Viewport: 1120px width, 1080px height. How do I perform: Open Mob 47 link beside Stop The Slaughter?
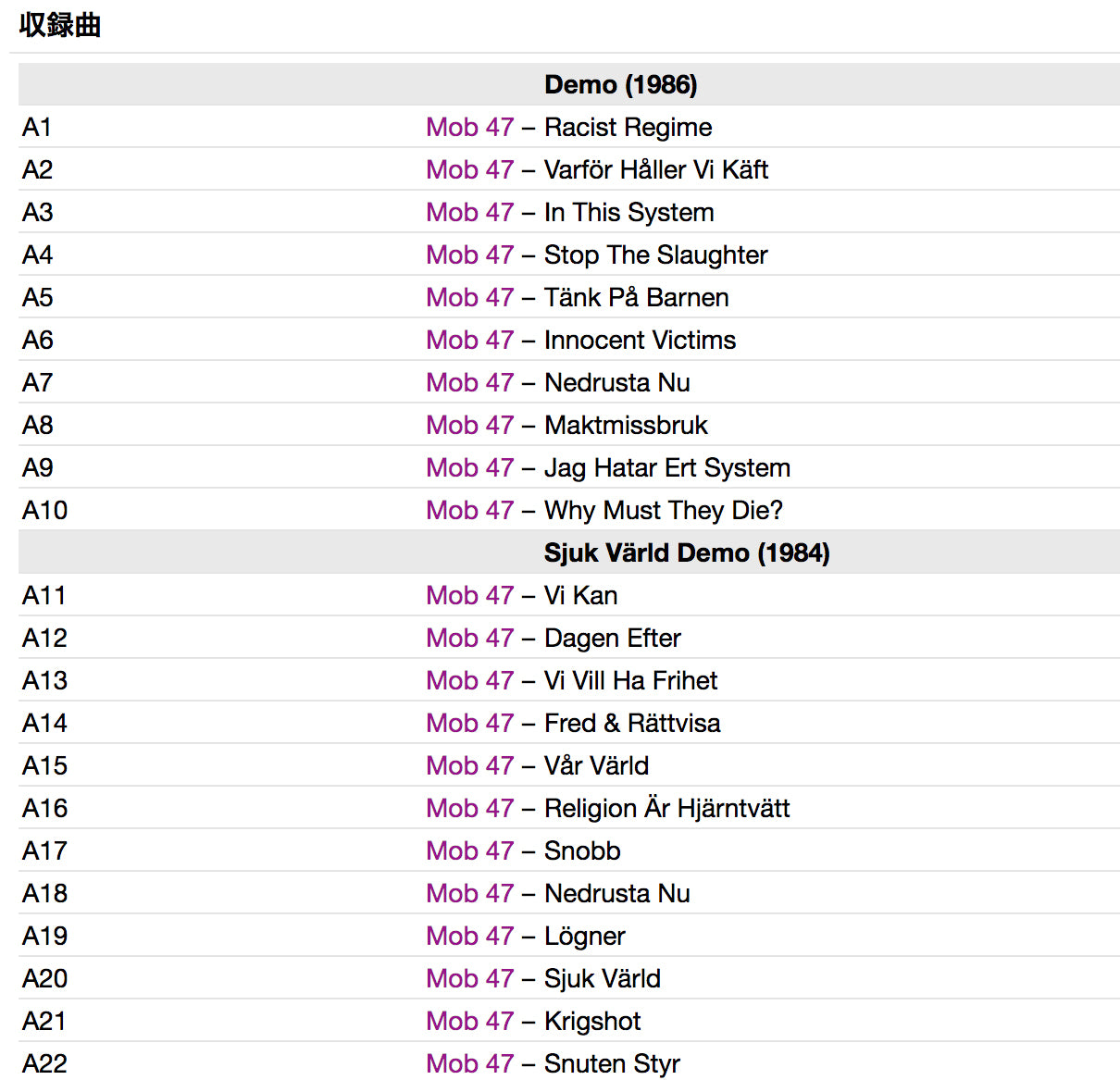469,254
